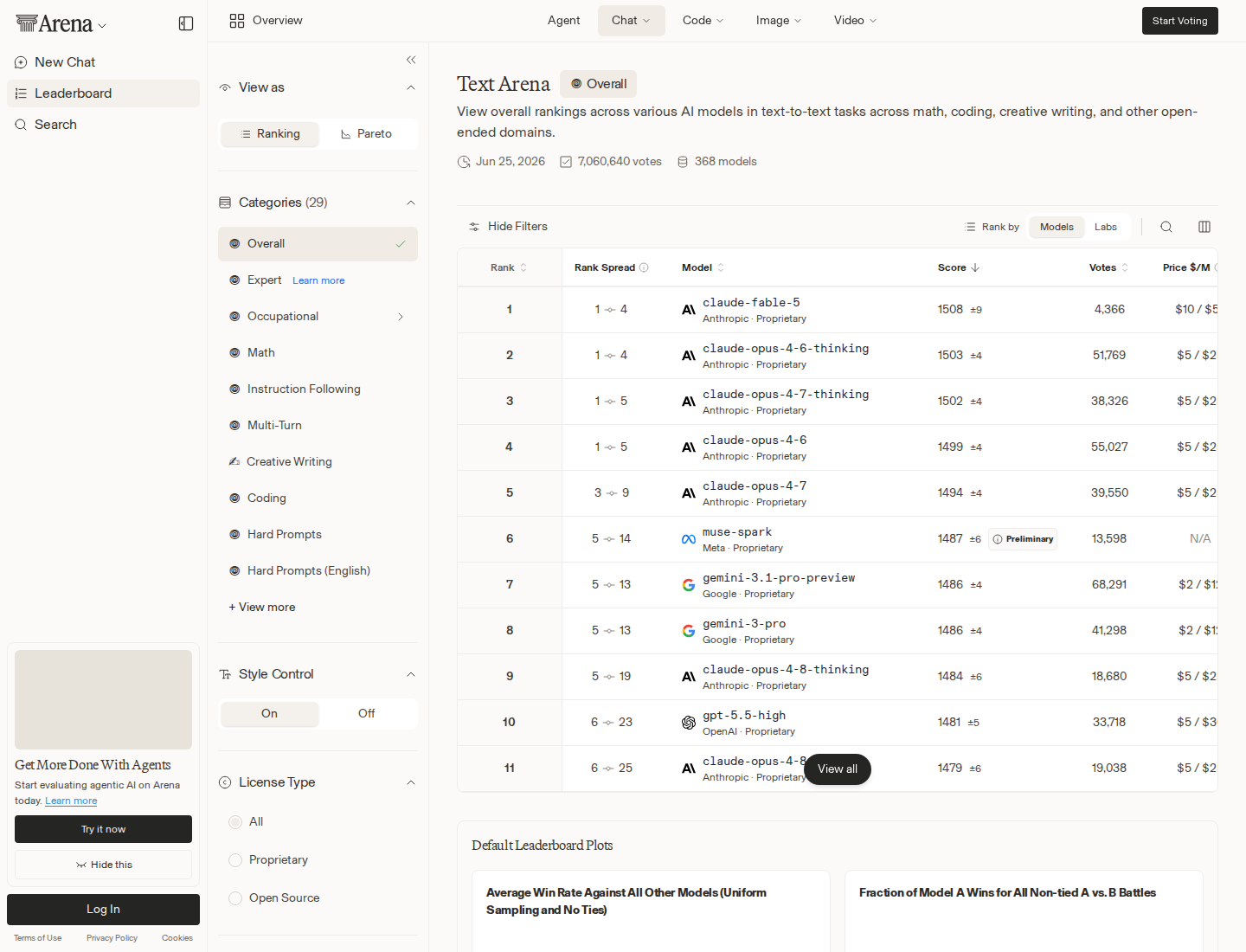Sort by Score arrow icon
1246x952 pixels.
click(975, 267)
